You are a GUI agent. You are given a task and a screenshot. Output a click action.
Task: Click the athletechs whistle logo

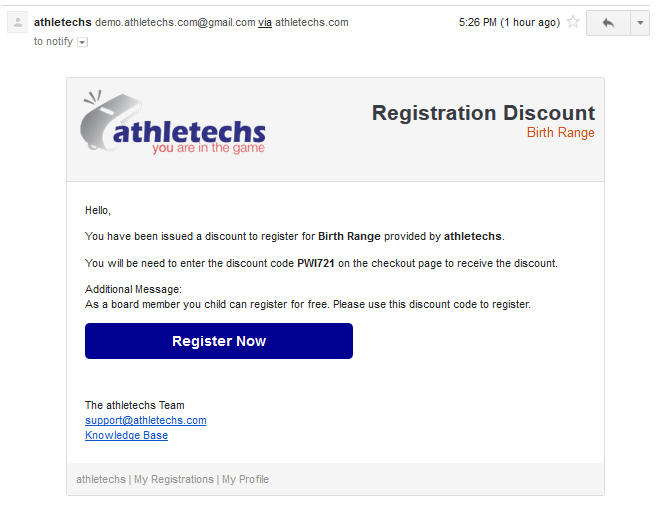click(172, 126)
